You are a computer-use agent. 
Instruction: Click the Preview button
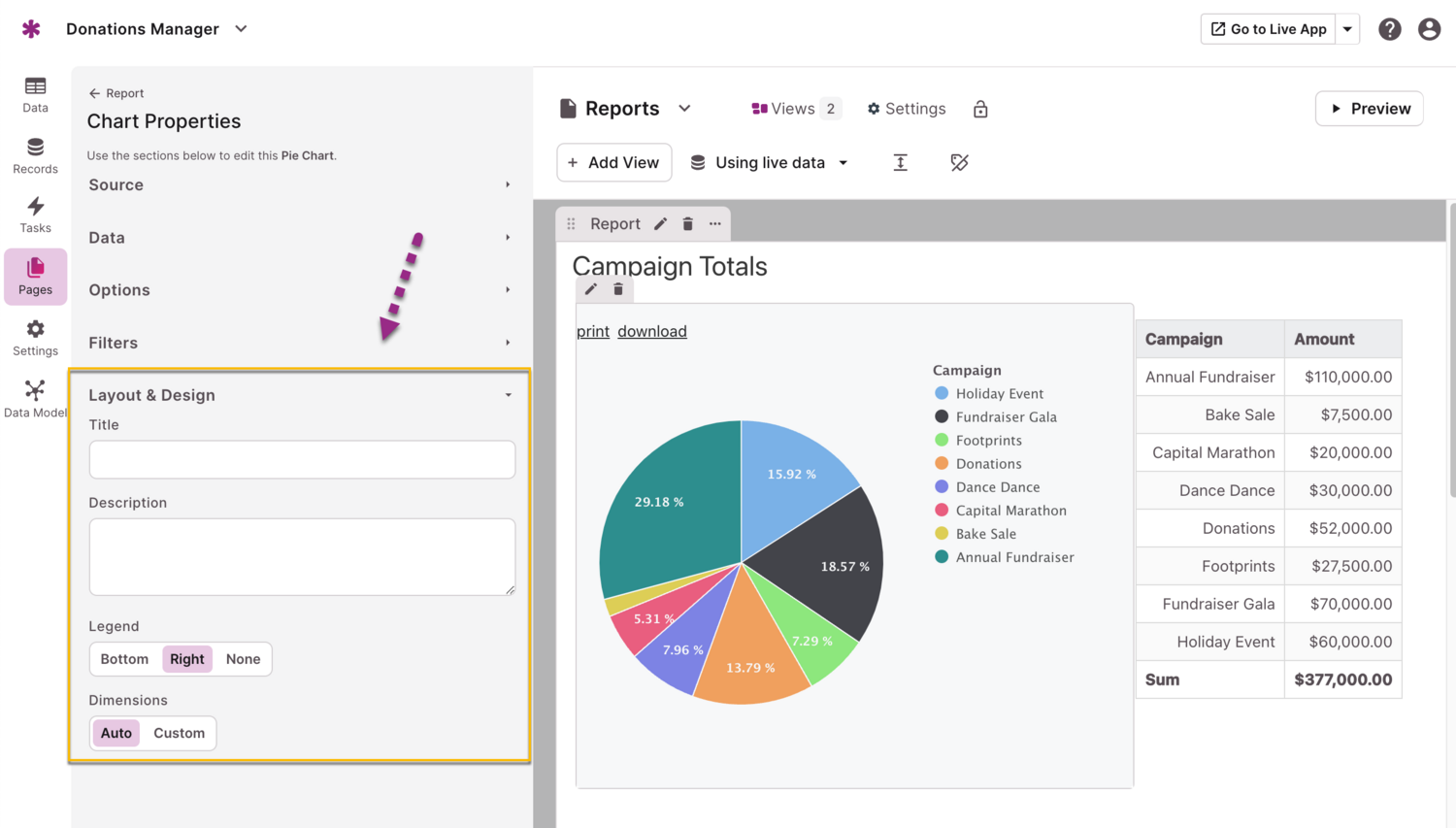1369,109
